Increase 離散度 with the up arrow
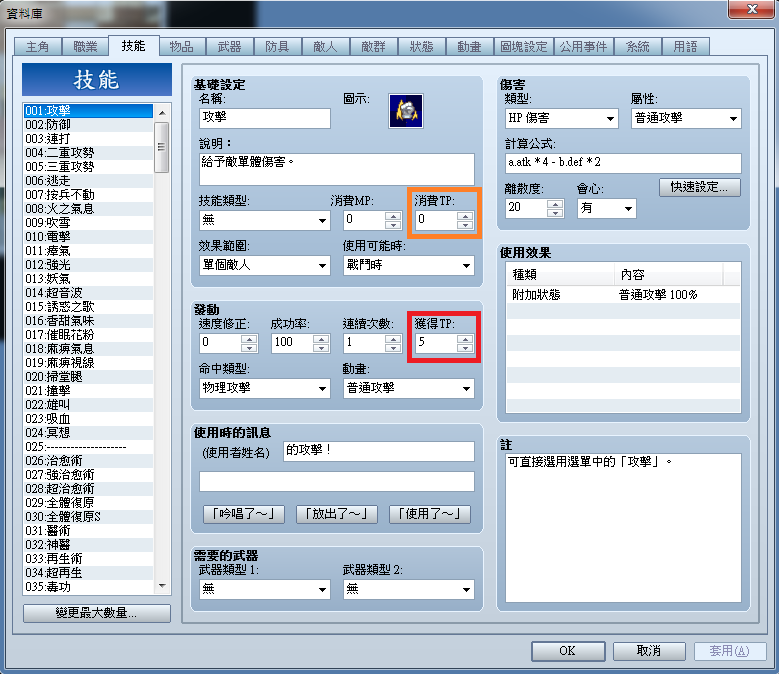Image resolution: width=779 pixels, height=674 pixels. tap(555, 204)
